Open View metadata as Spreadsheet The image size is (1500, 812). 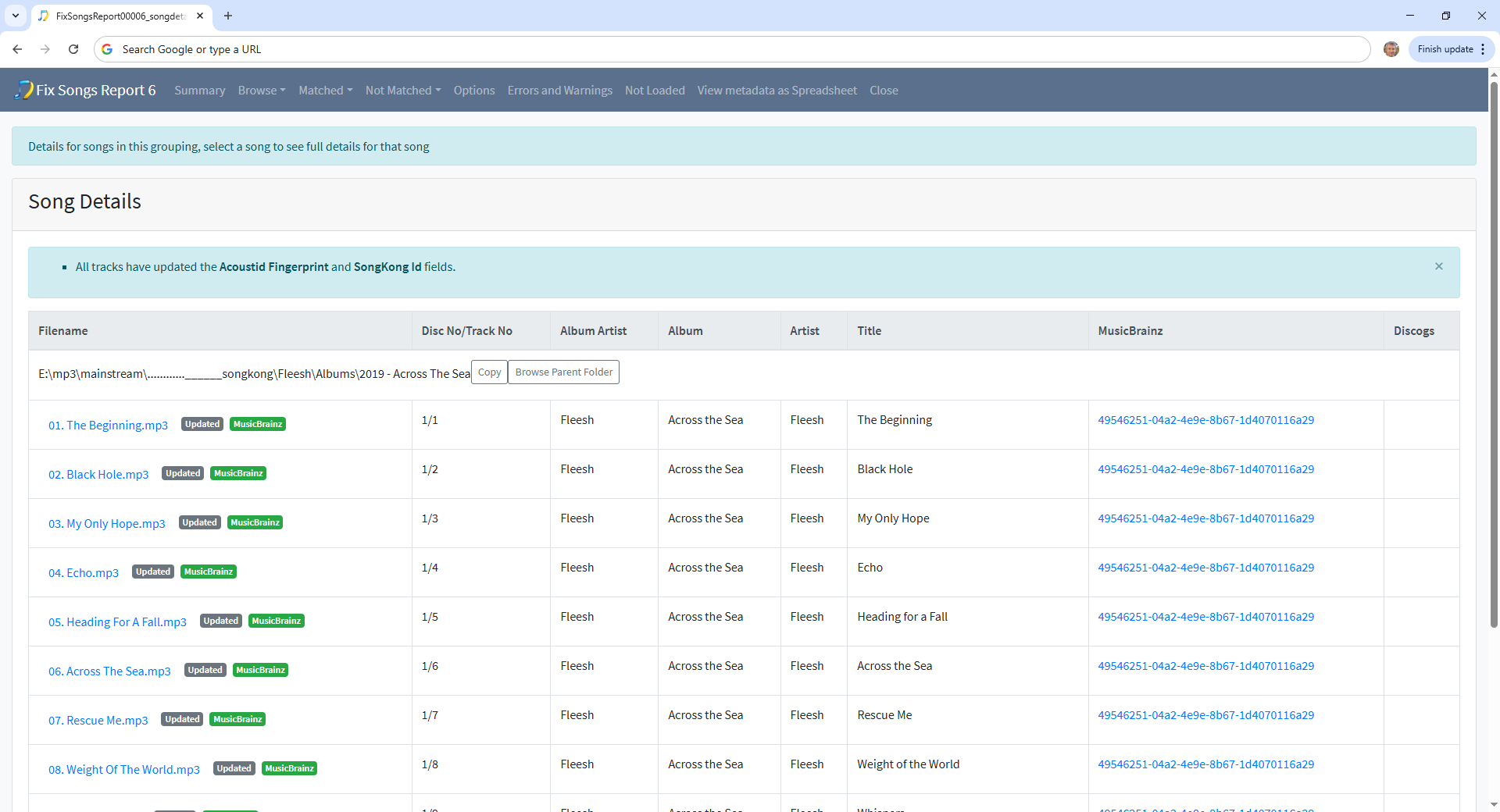click(777, 91)
